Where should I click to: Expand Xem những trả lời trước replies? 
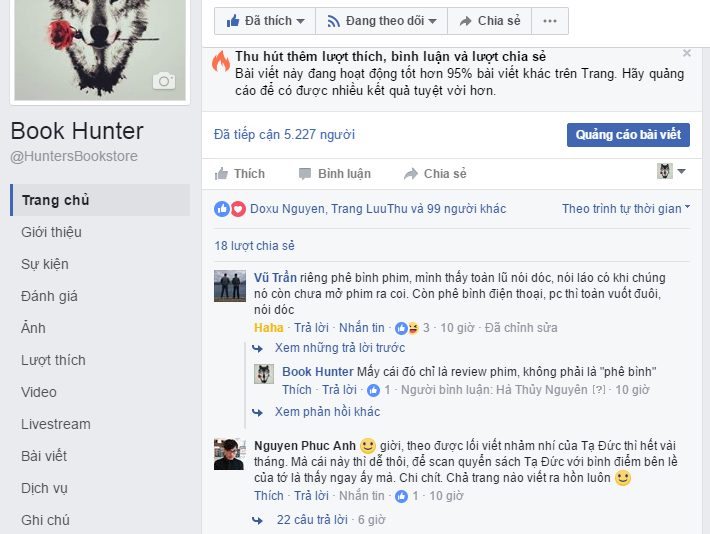340,348
